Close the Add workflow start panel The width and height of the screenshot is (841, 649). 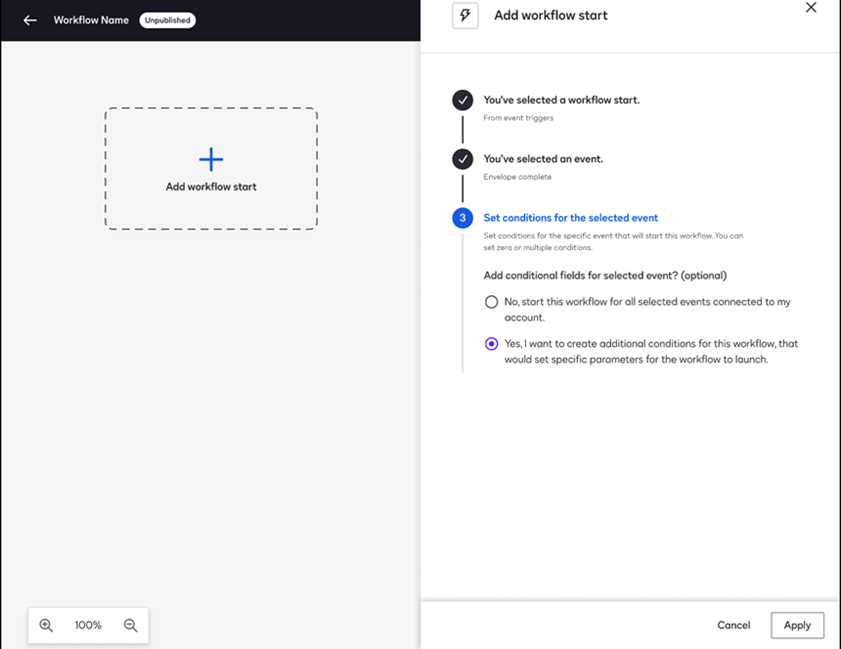pos(811,8)
